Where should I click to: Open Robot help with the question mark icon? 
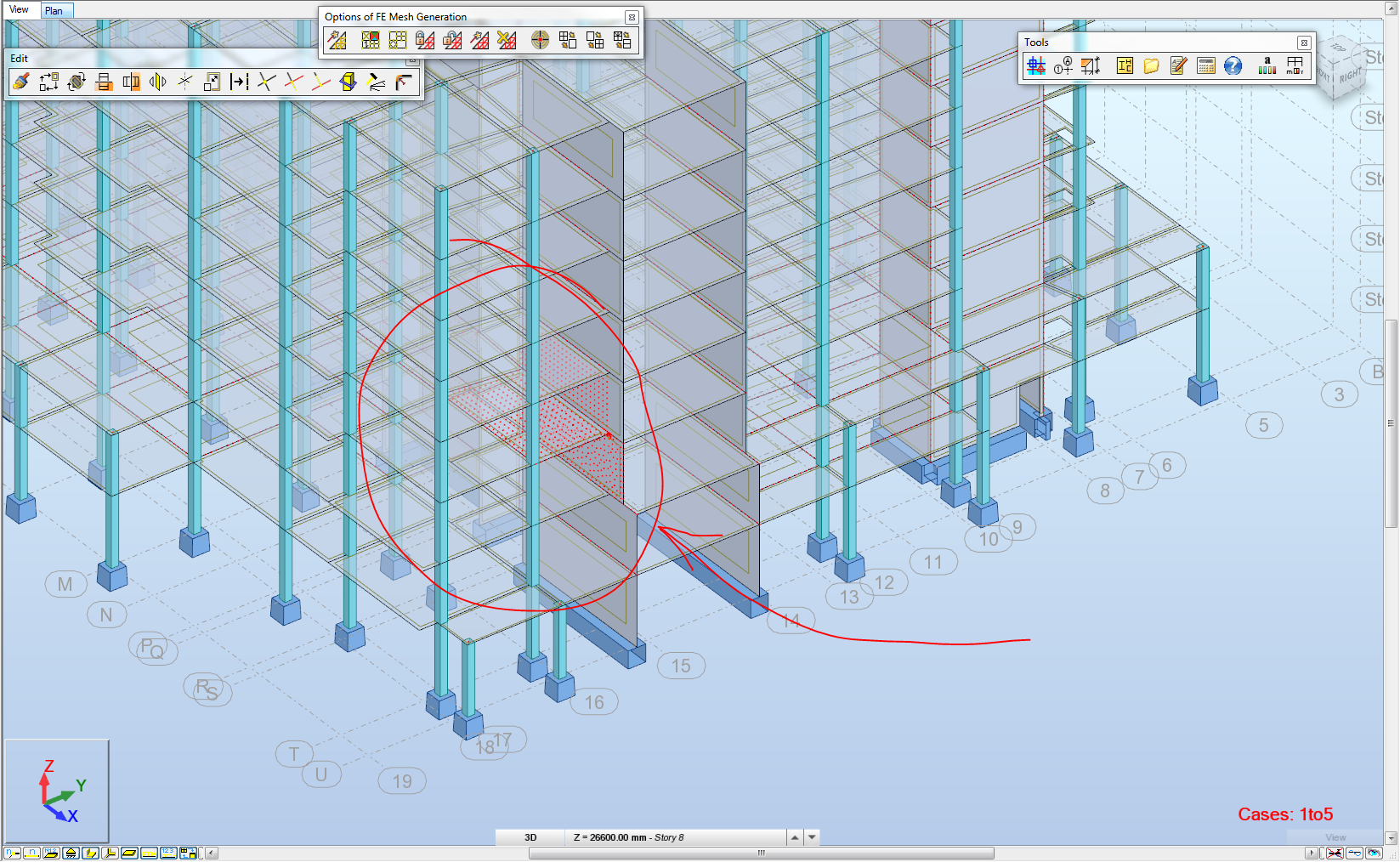pyautogui.click(x=1233, y=65)
